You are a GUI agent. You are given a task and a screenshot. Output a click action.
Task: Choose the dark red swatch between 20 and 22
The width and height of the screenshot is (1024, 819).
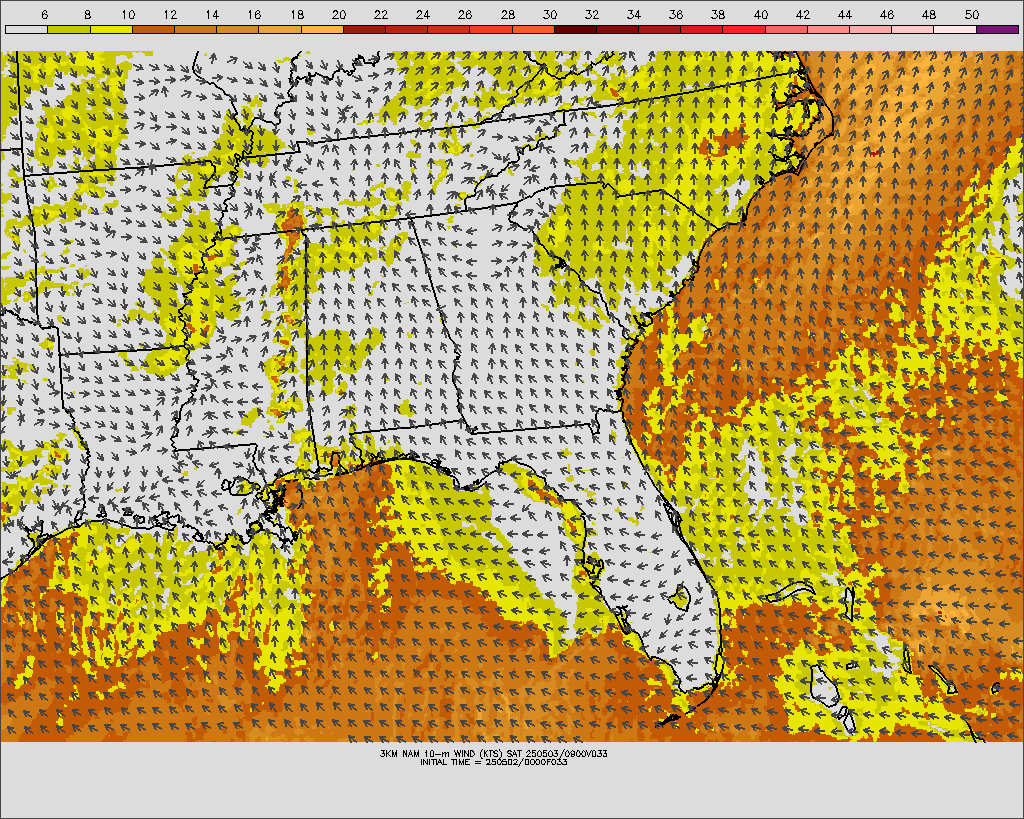(364, 29)
